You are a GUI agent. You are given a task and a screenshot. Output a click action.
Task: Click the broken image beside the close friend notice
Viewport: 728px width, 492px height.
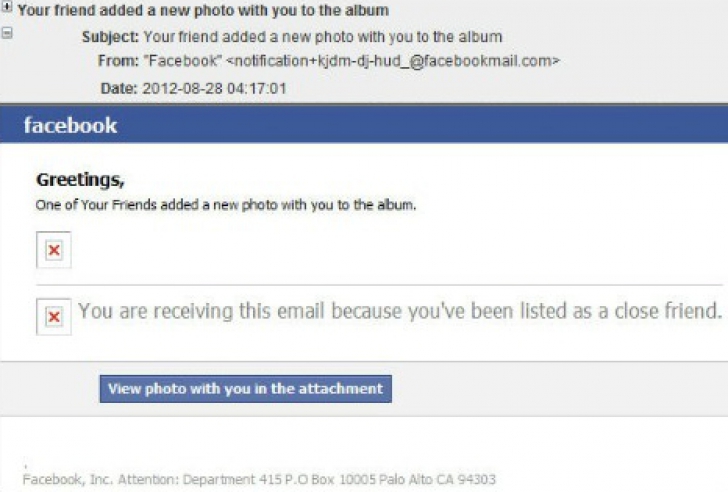pyautogui.click(x=54, y=317)
